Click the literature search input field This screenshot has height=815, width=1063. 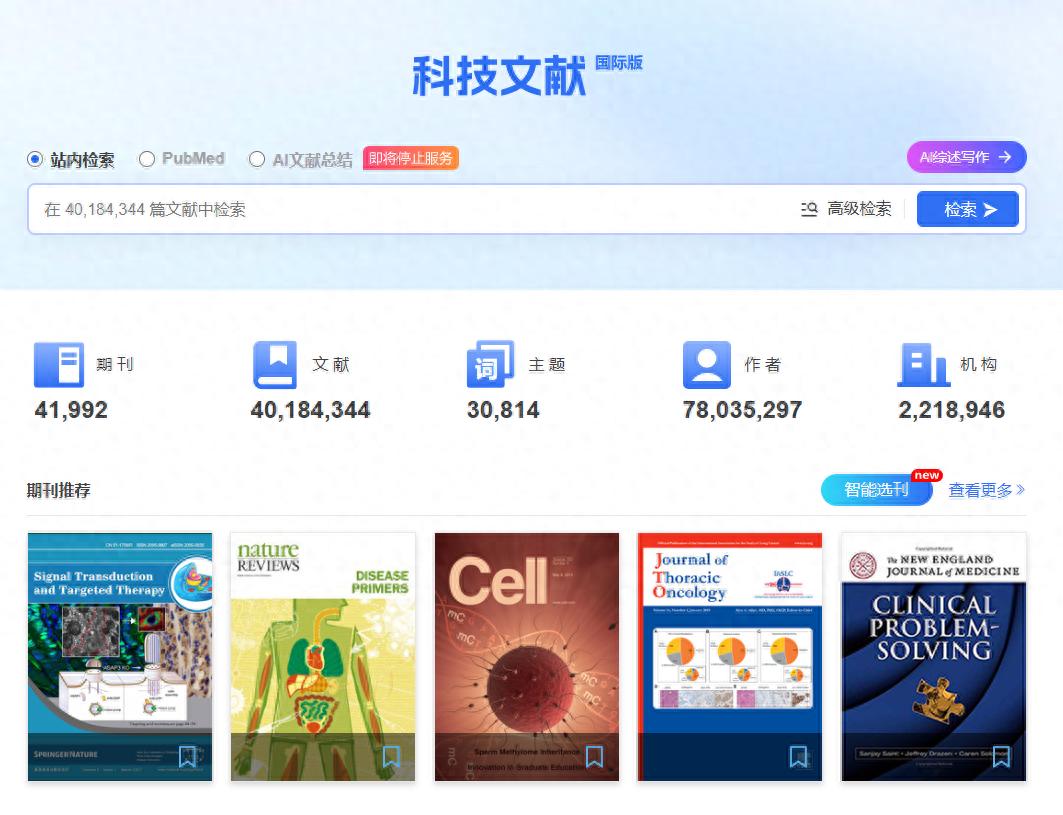click(400, 209)
